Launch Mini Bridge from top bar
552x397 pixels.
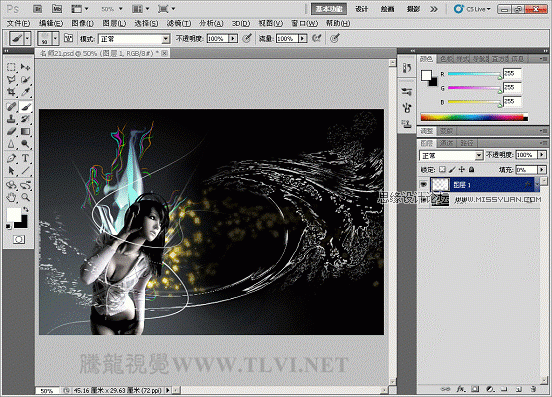(x=57, y=9)
